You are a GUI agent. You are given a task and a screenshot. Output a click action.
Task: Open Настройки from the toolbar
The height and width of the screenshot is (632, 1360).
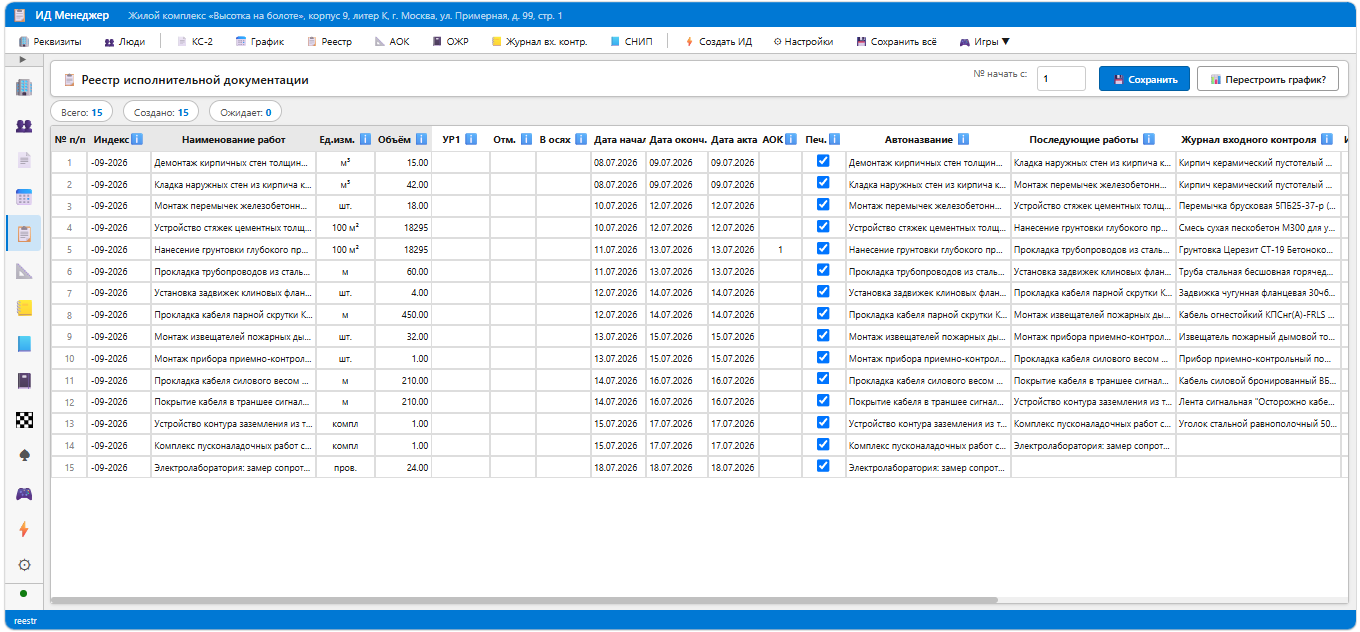coord(803,42)
